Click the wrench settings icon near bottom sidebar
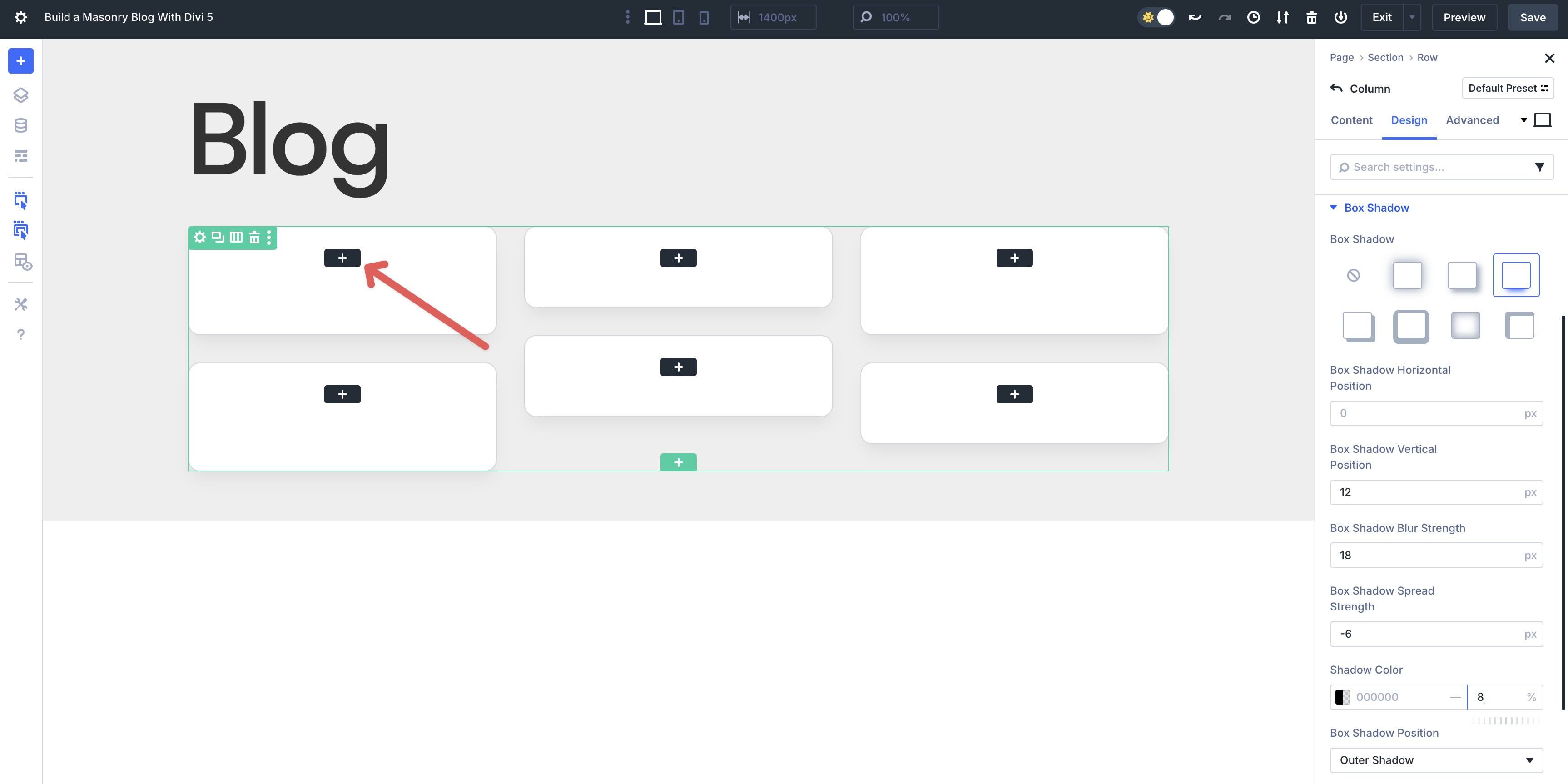Viewport: 1568px width, 784px height. 21,304
